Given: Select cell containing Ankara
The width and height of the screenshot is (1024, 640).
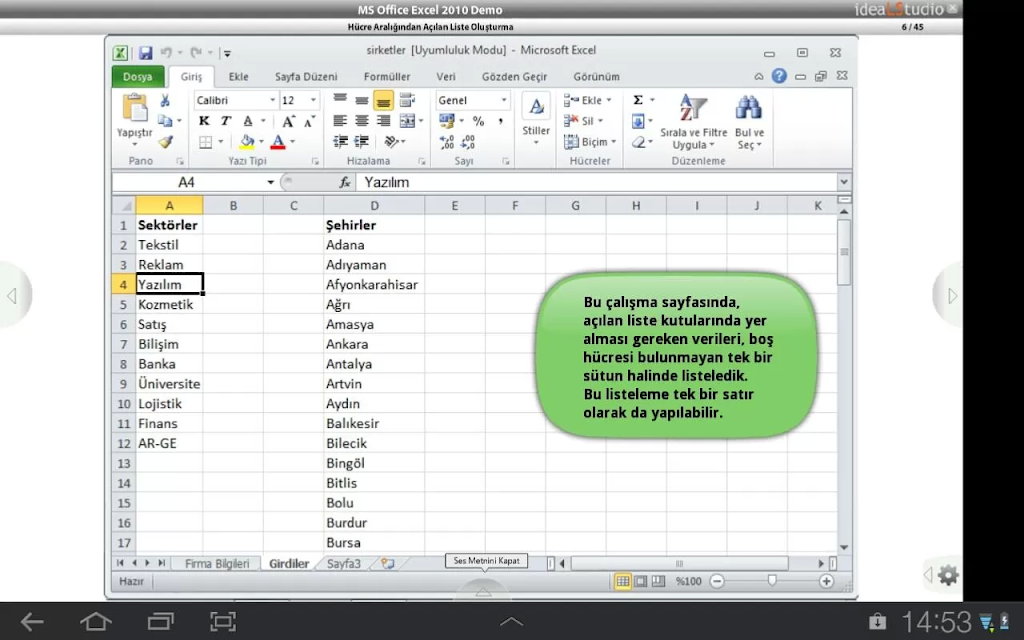Looking at the screenshot, I should (x=374, y=344).
